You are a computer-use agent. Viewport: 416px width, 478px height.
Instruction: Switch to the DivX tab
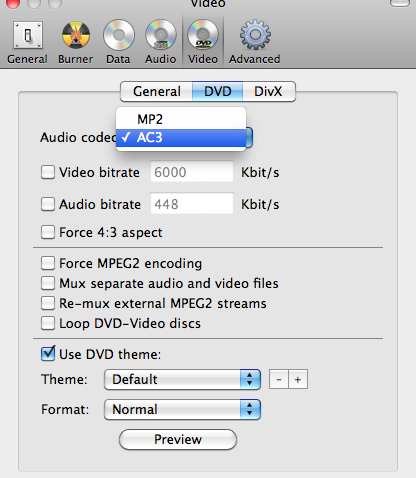pyautogui.click(x=268, y=91)
